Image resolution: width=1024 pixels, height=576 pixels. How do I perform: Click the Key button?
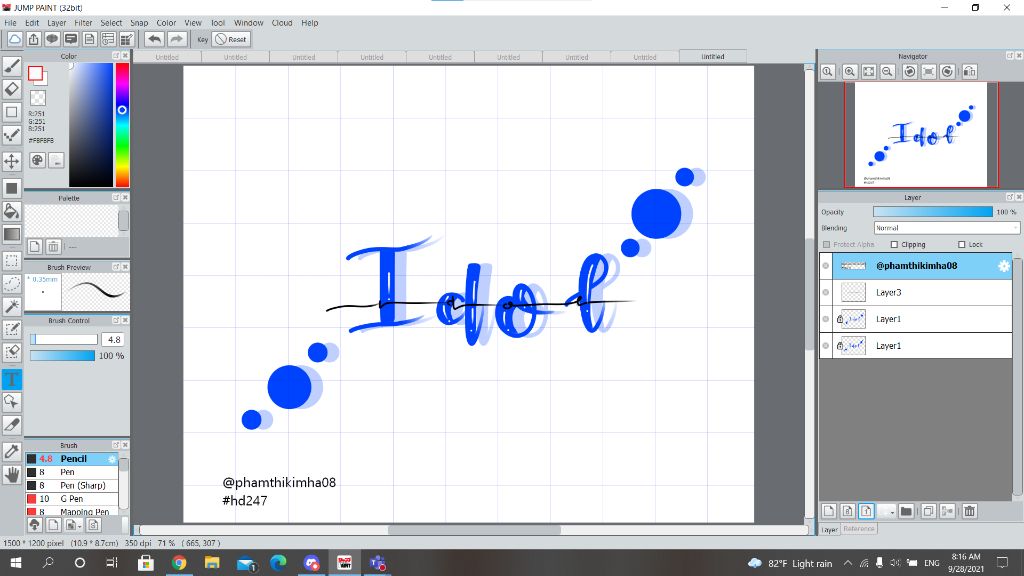coord(202,39)
